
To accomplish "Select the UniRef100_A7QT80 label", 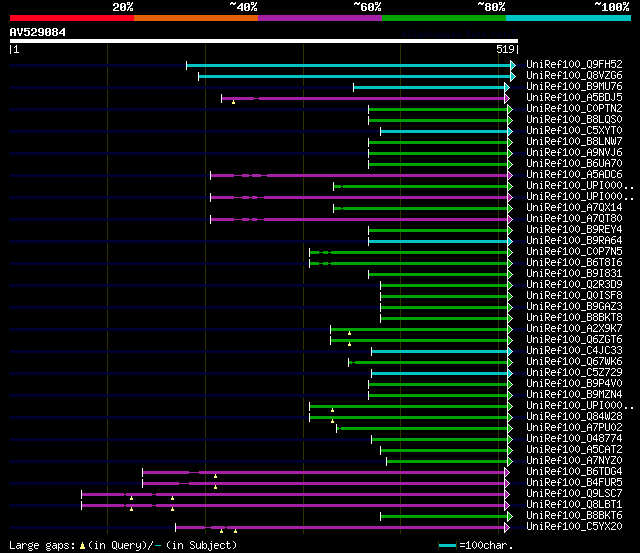I will [x=574, y=219].
